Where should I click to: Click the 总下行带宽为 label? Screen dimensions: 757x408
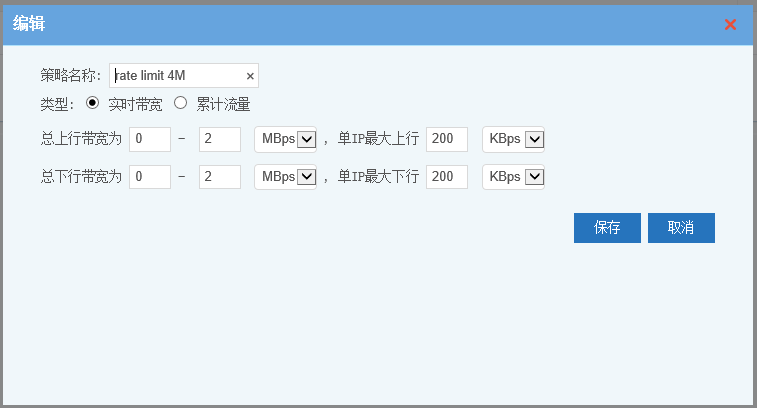point(81,177)
